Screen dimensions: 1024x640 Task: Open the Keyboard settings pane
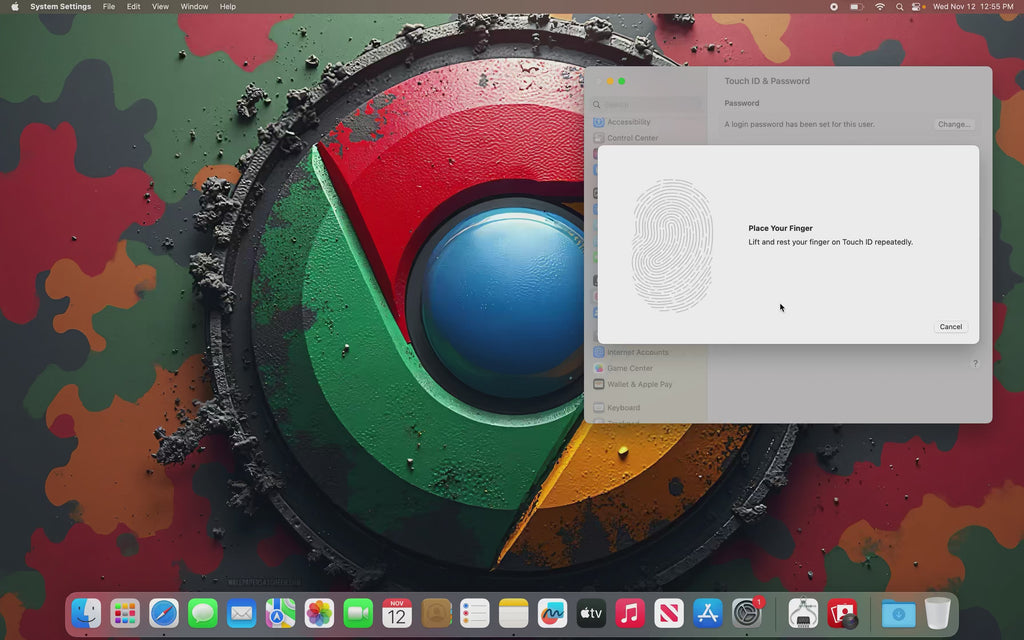pos(623,407)
